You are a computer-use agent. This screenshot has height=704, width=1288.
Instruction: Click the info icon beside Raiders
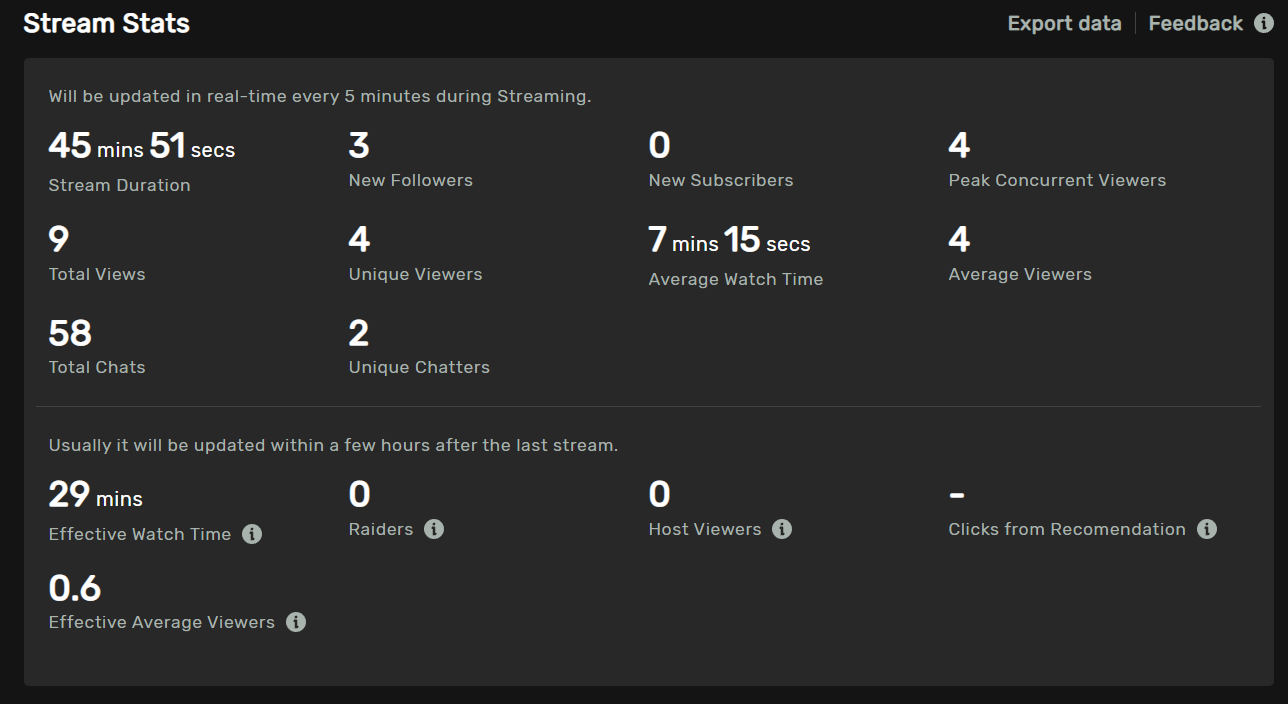(434, 529)
